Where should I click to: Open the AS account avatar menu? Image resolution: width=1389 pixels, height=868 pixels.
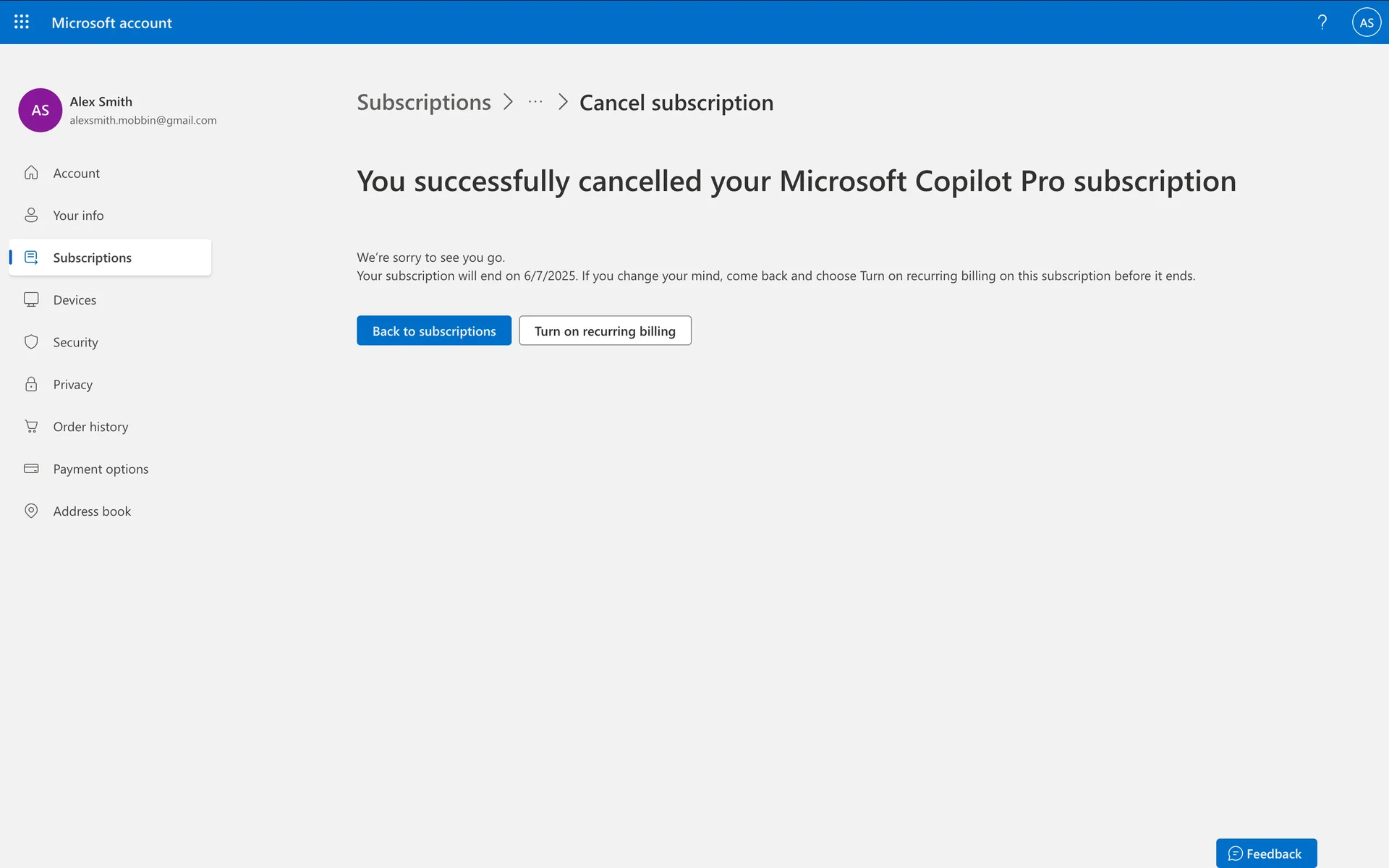(1366, 22)
